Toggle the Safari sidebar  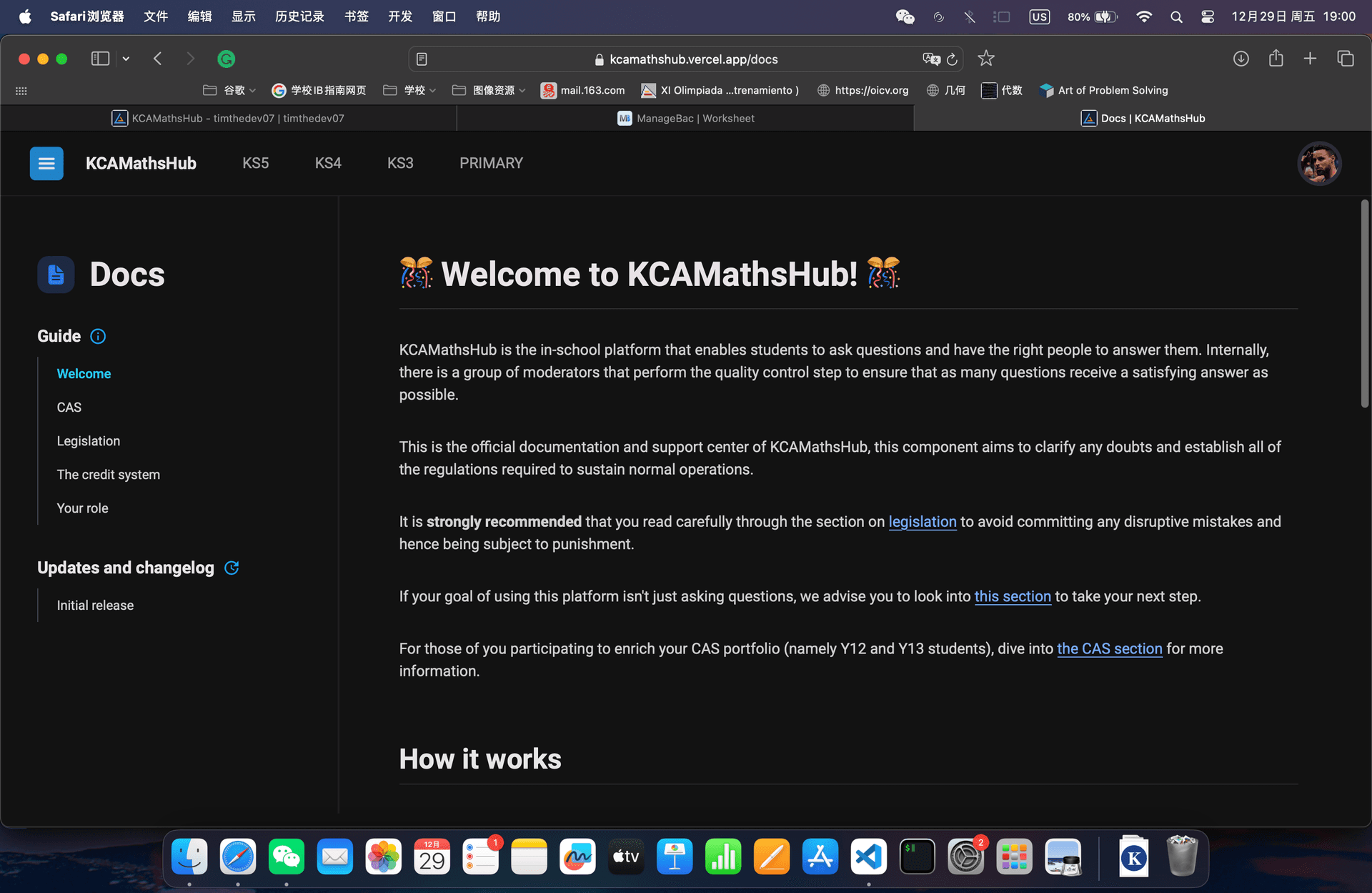[x=100, y=59]
